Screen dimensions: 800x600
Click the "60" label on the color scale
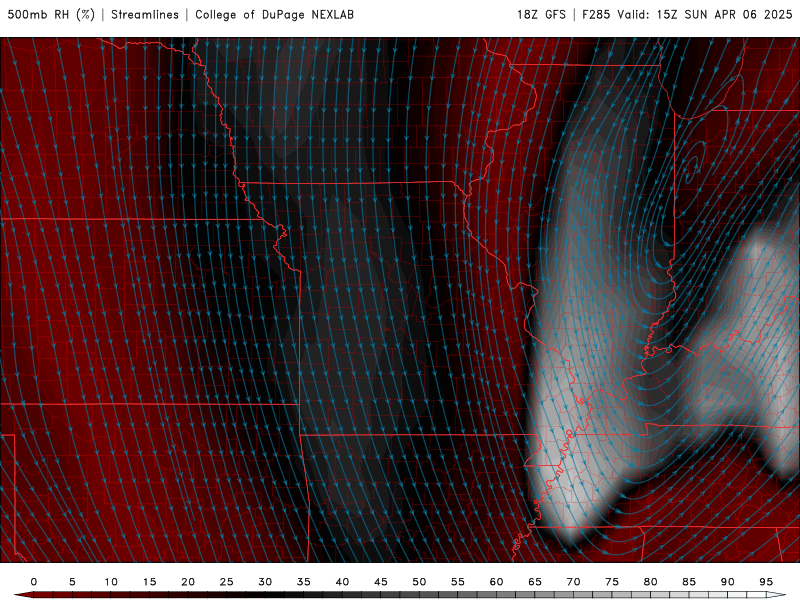tap(496, 582)
